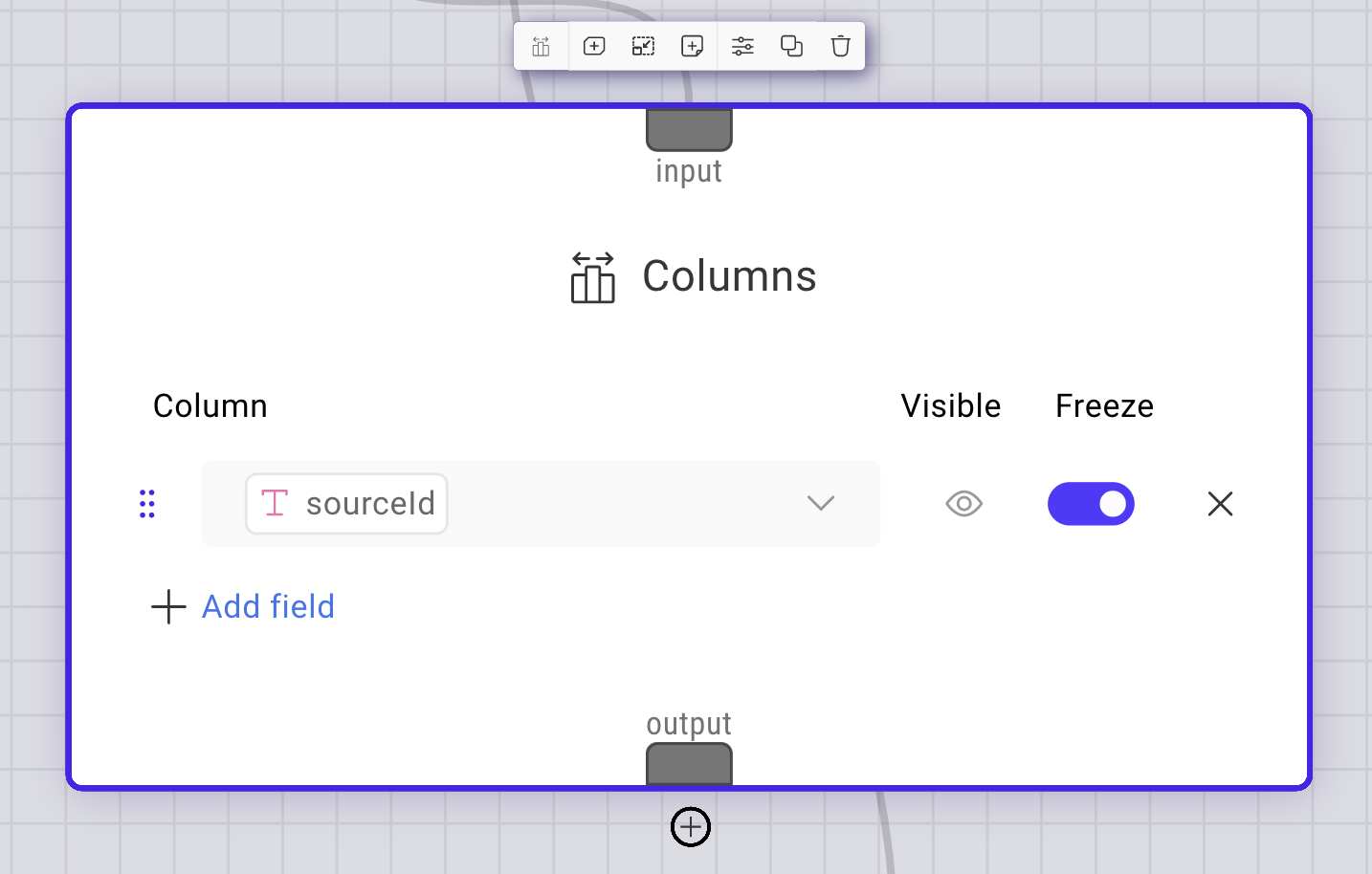Delete the node using the trash icon

pyautogui.click(x=840, y=46)
